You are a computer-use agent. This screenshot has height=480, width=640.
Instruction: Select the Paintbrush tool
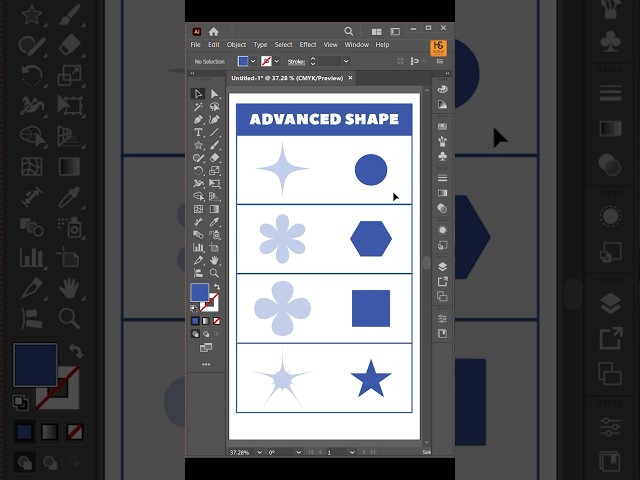[214, 145]
